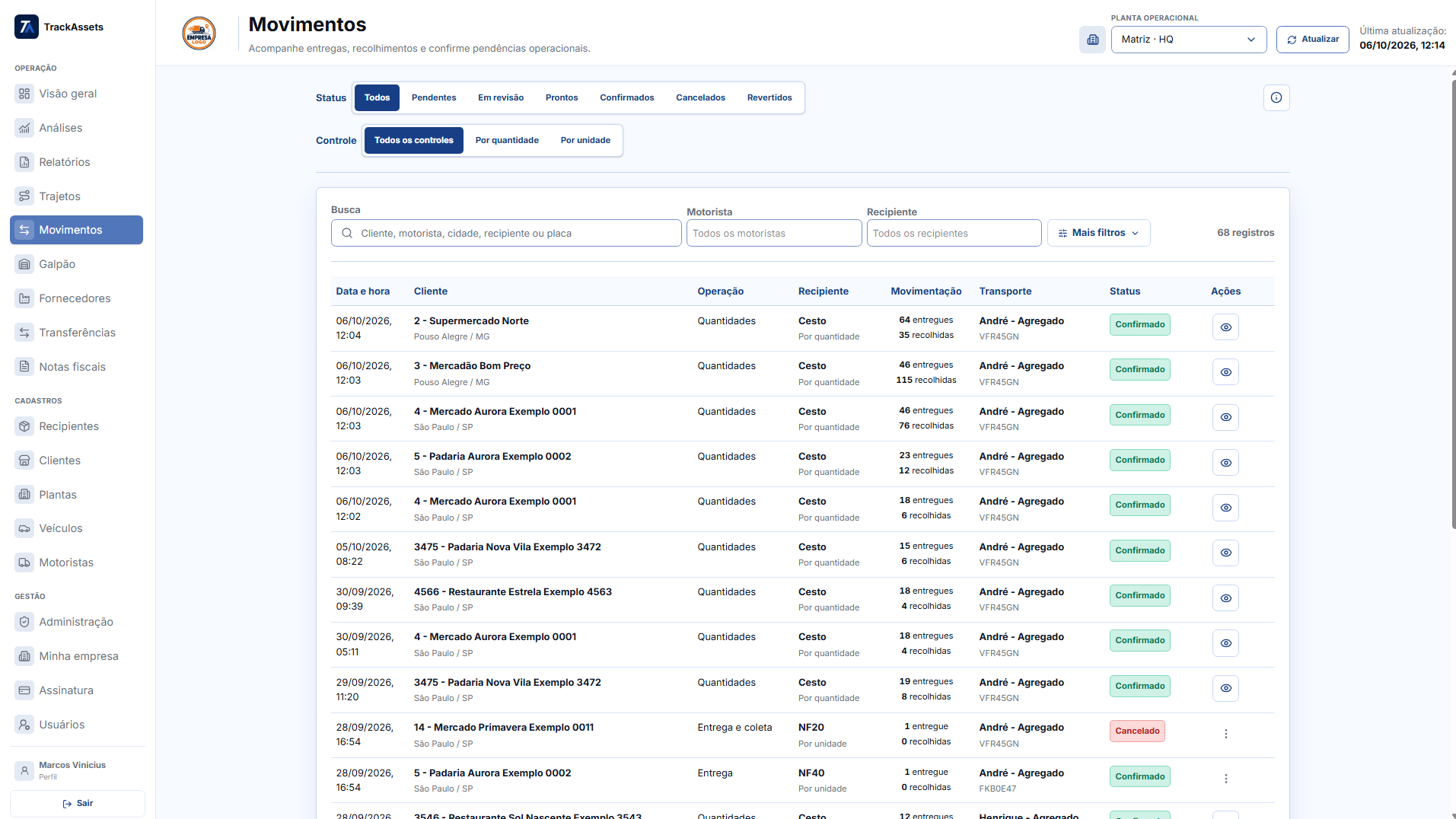The image size is (1456, 819).
Task: Click the company logo in header
Action: (199, 33)
